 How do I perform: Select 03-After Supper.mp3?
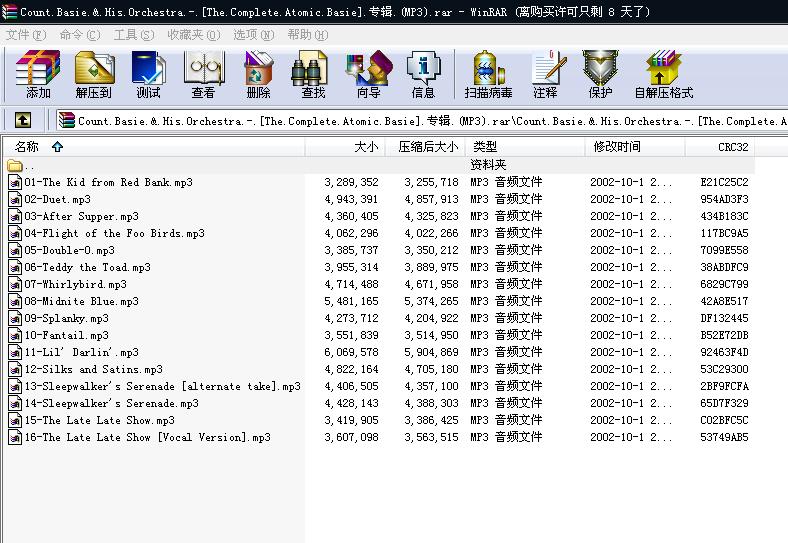pos(81,216)
